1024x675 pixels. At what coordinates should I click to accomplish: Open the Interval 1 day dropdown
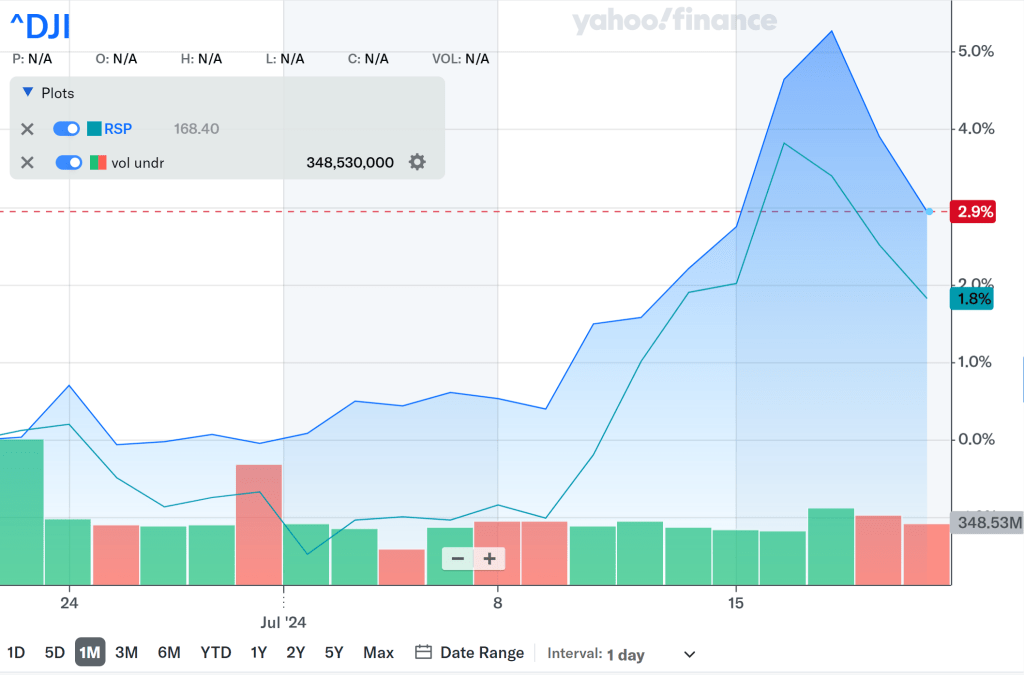pyautogui.click(x=625, y=654)
